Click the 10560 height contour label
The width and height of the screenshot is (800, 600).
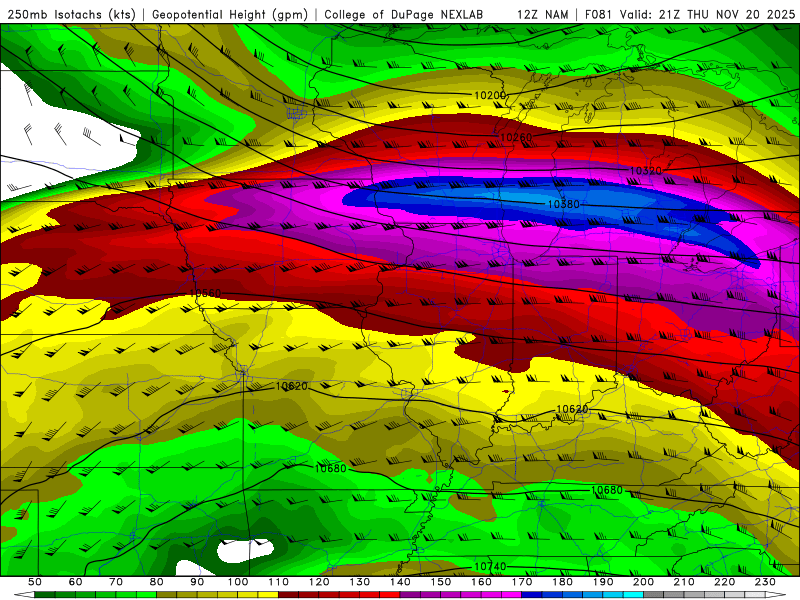pyautogui.click(x=205, y=293)
